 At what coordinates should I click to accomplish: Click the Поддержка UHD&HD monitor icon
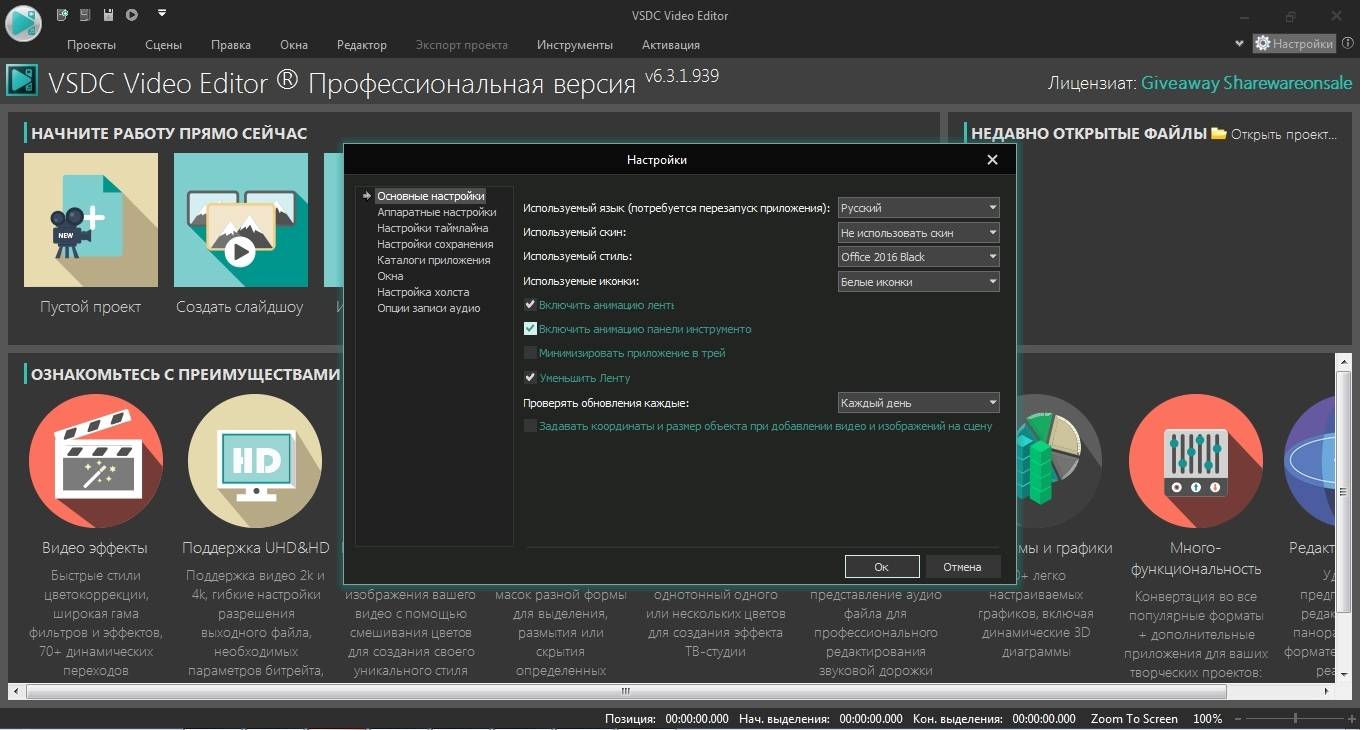[255, 461]
